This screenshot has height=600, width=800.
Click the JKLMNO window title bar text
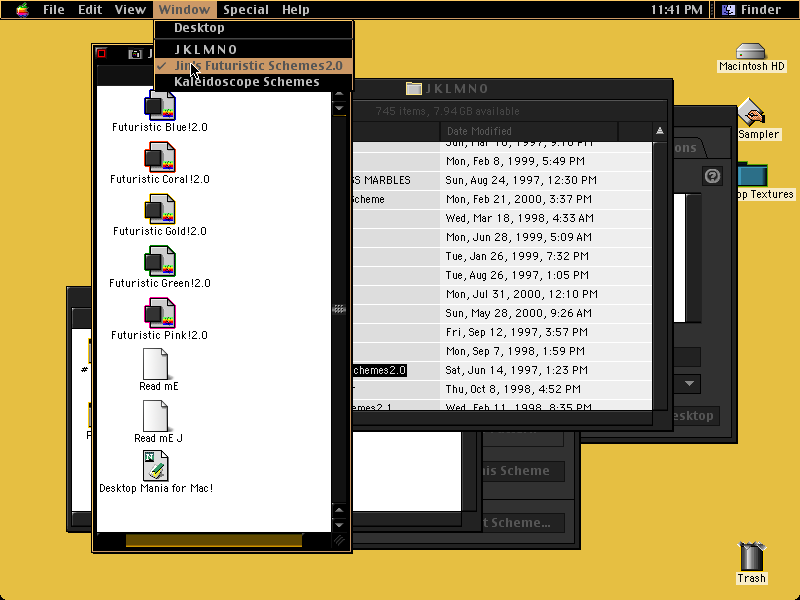point(457,88)
